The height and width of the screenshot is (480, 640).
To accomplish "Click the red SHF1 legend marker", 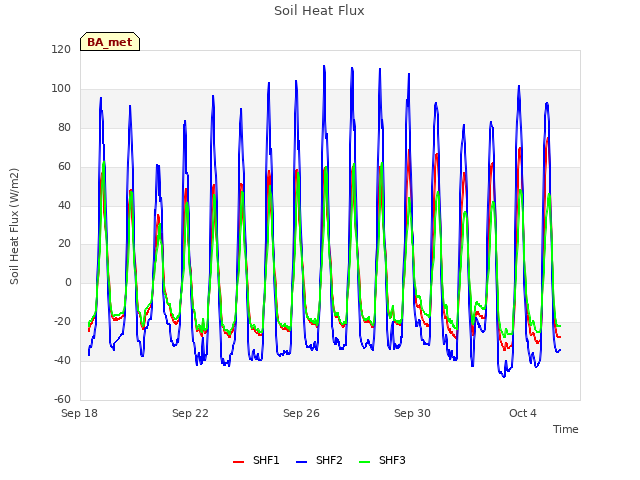I will pos(238,462).
